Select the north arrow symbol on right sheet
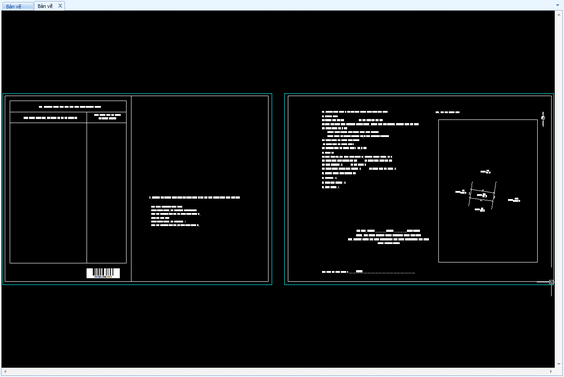 pos(543,119)
